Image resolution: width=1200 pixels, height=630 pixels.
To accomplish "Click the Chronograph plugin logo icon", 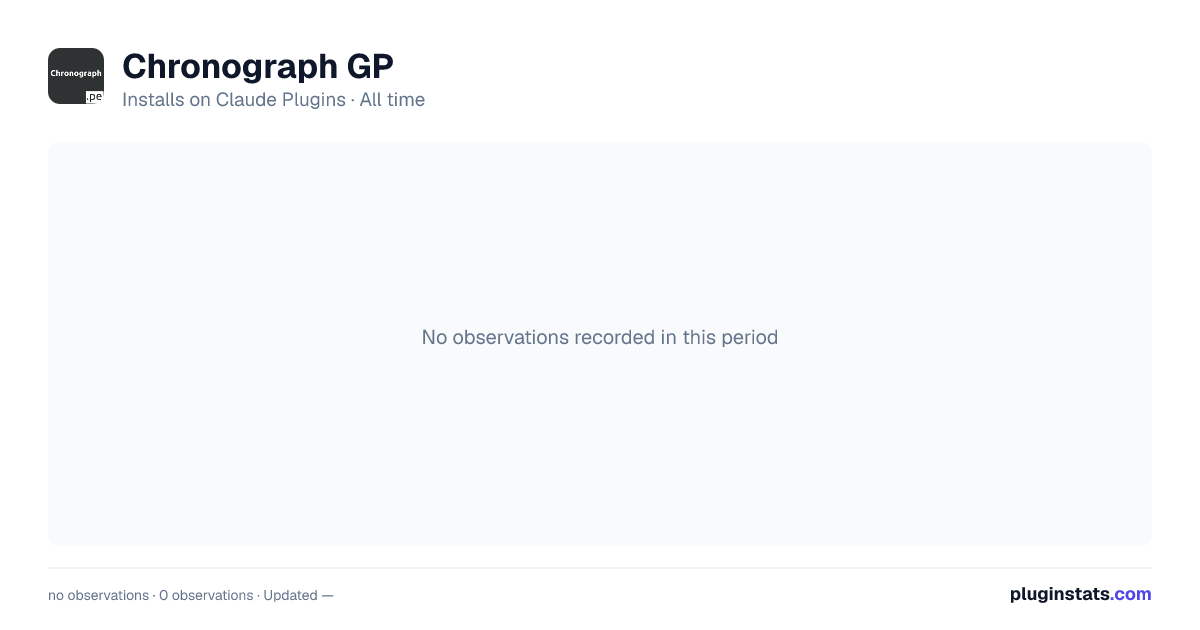I will (x=76, y=76).
